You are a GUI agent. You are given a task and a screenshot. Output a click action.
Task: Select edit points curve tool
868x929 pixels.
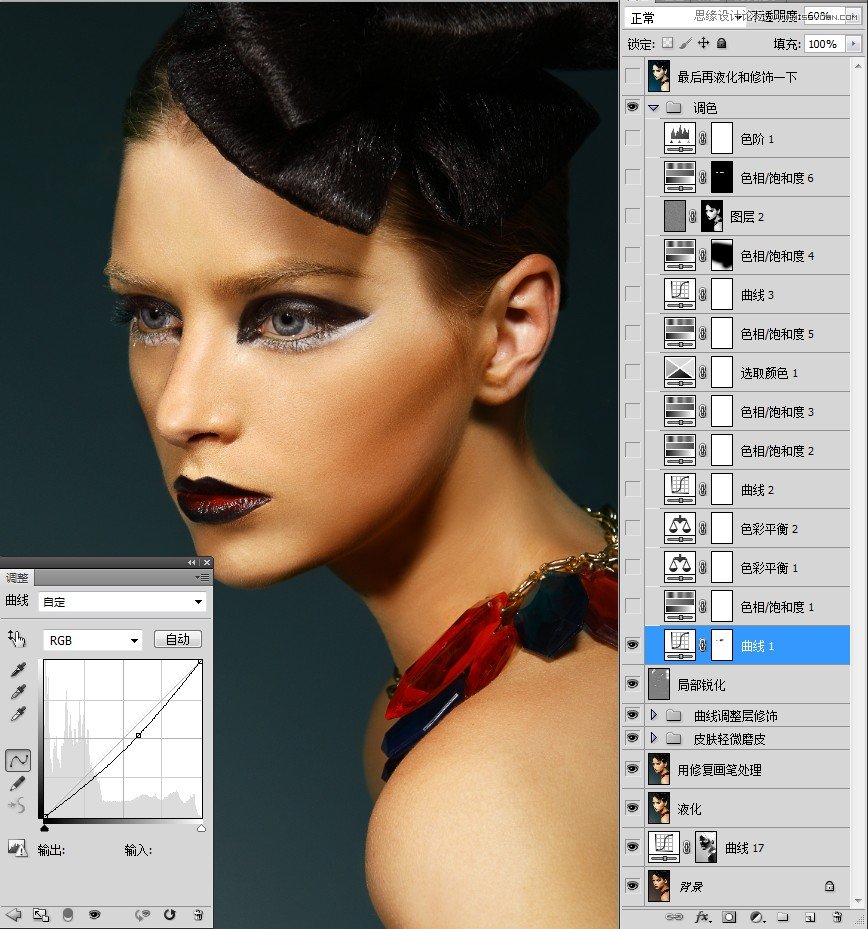[18, 760]
